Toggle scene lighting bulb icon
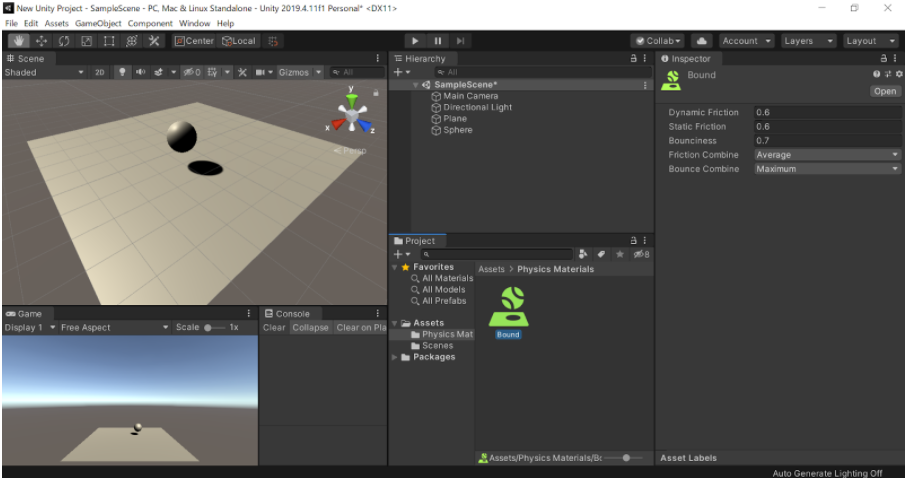 coord(122,72)
